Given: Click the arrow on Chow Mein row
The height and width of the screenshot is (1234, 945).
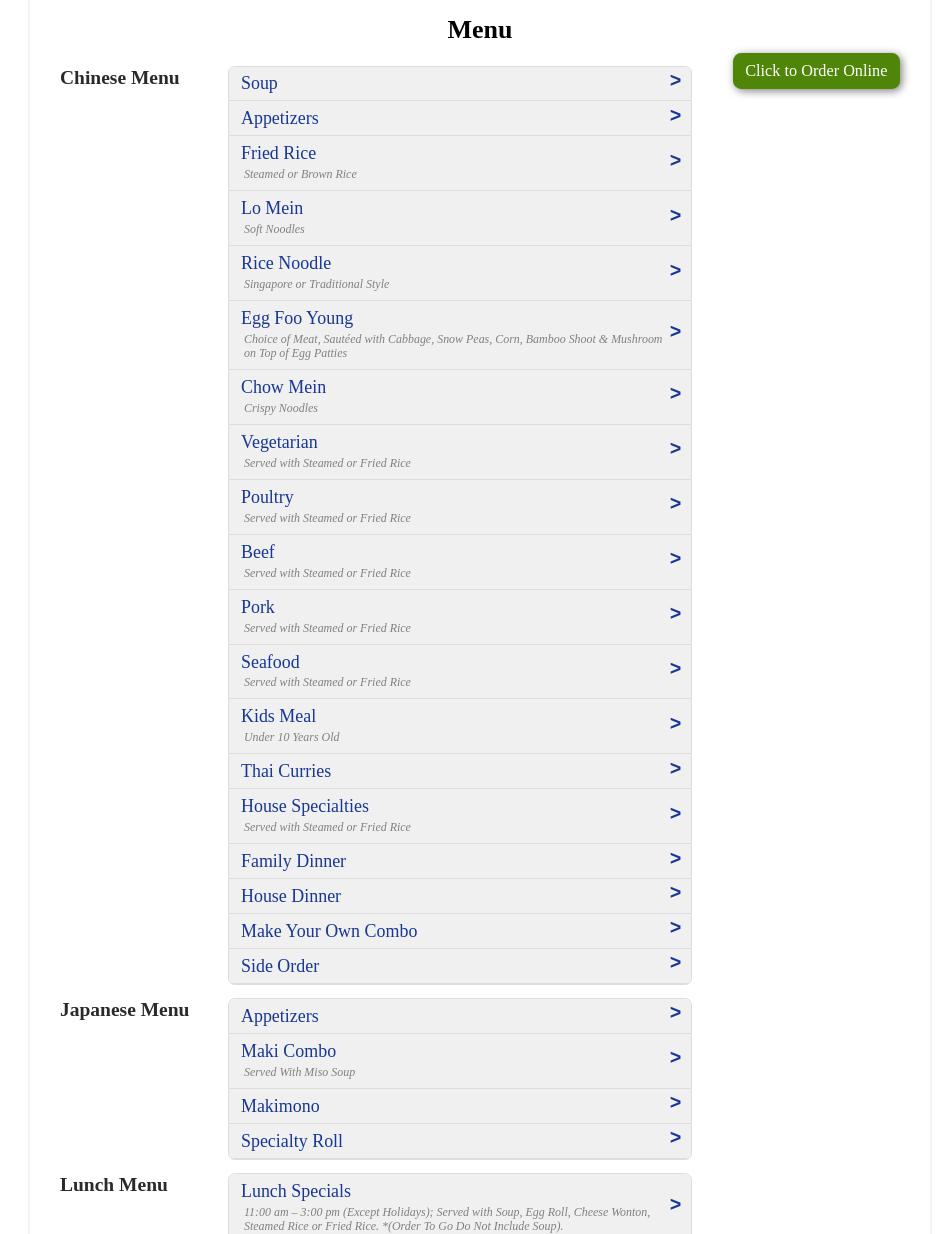Looking at the screenshot, I should 675,394.
